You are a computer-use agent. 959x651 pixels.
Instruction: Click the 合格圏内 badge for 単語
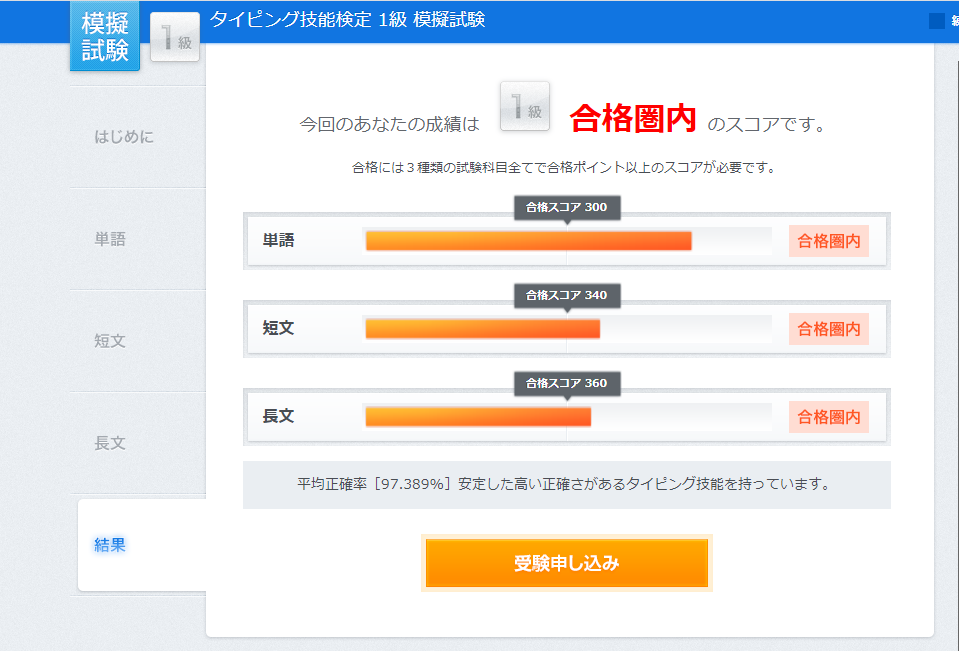(828, 241)
